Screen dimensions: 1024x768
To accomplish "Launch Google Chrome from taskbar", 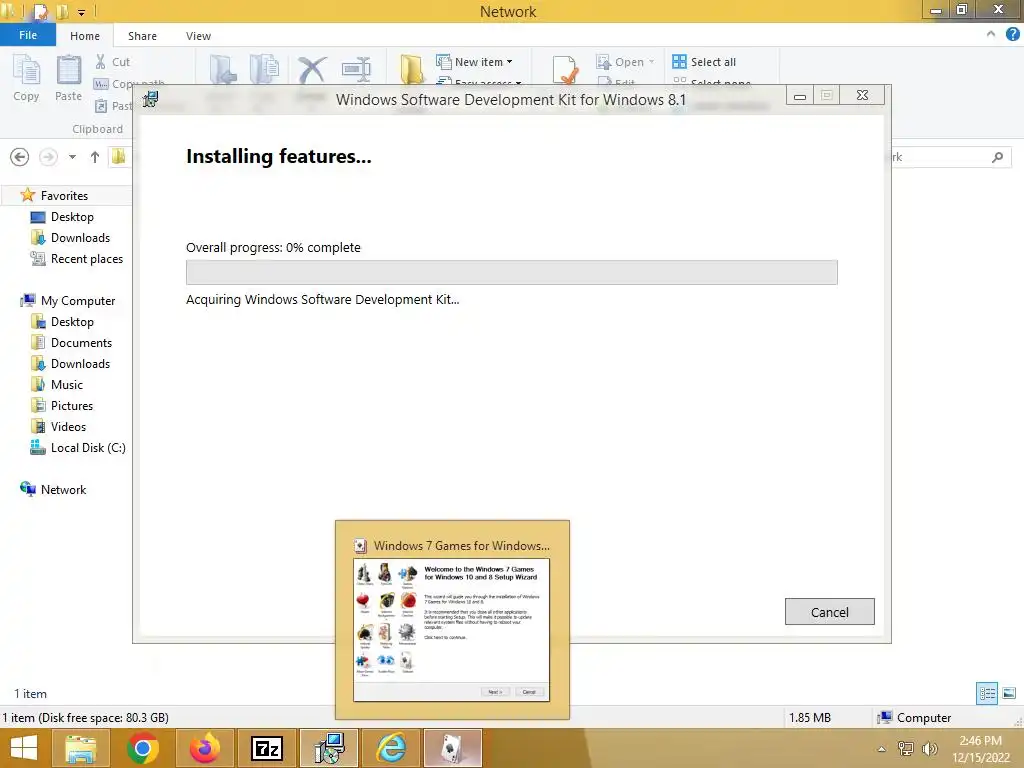I will pyautogui.click(x=143, y=748).
